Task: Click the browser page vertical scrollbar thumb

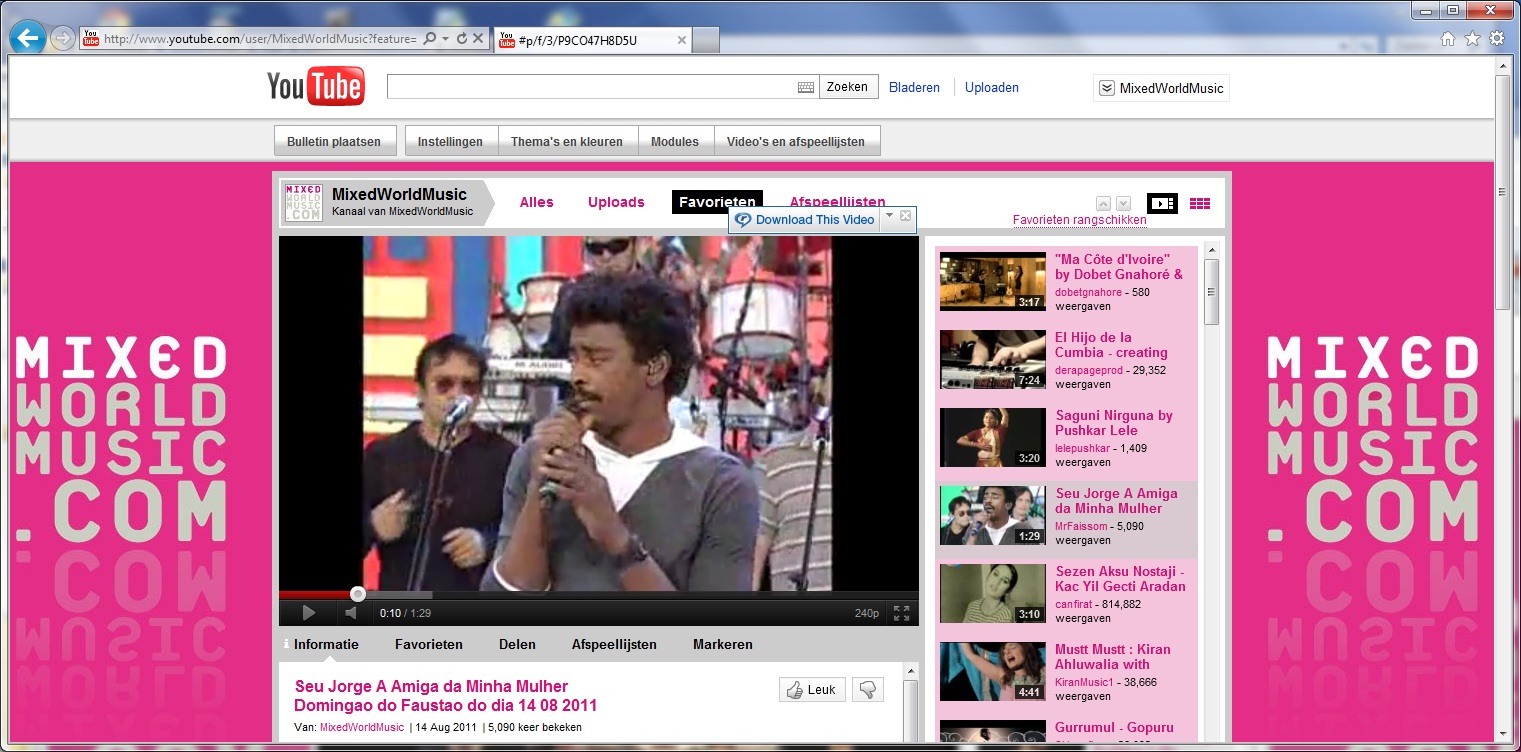Action: point(1502,193)
